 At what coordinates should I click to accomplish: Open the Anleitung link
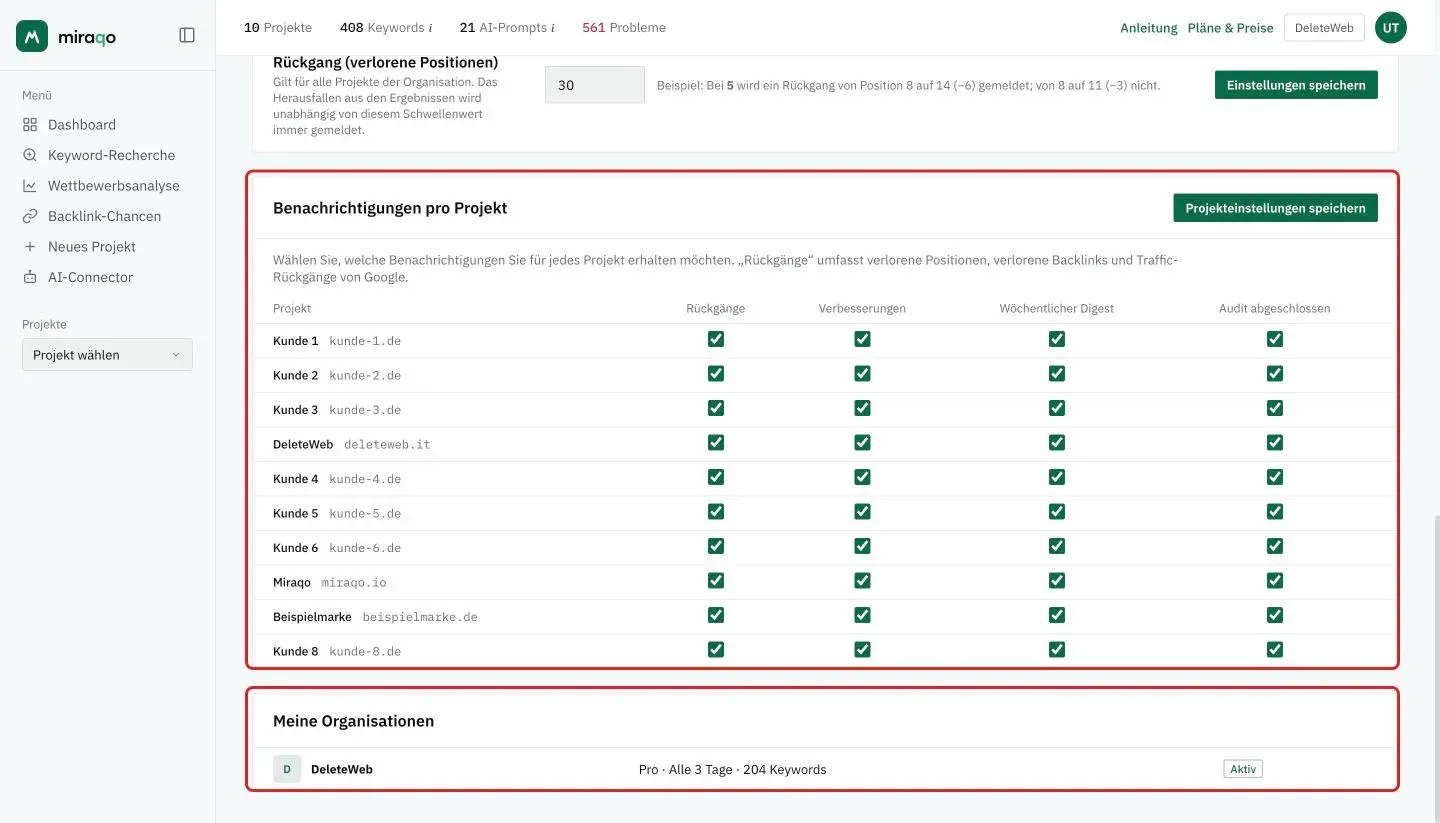(1149, 28)
